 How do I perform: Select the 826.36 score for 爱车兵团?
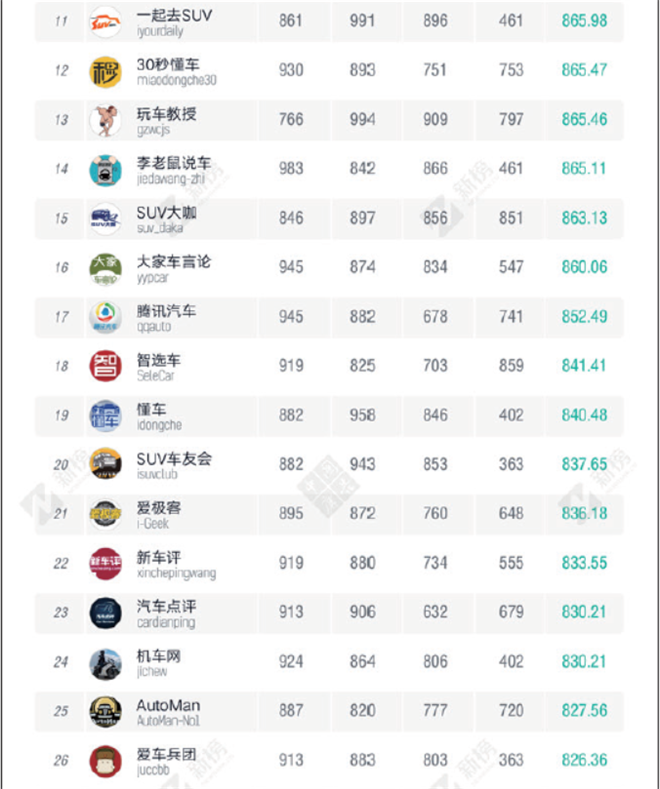click(x=584, y=760)
